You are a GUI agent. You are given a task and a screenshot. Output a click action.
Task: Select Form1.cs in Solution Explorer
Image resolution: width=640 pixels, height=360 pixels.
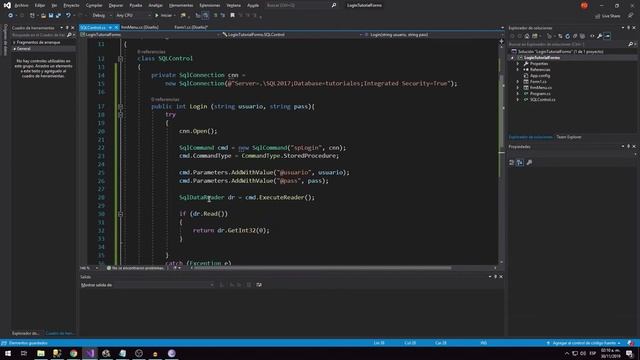(538, 82)
